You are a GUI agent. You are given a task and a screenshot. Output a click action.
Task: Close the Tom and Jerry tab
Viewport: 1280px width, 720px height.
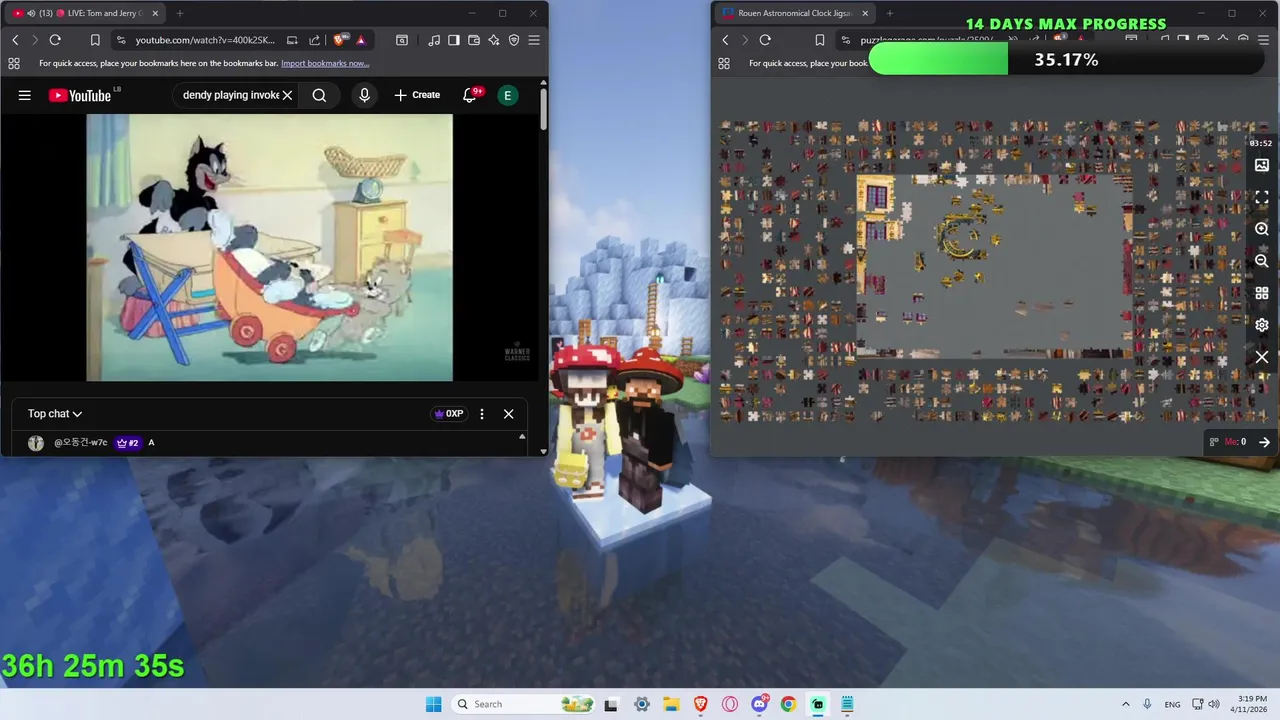point(154,13)
